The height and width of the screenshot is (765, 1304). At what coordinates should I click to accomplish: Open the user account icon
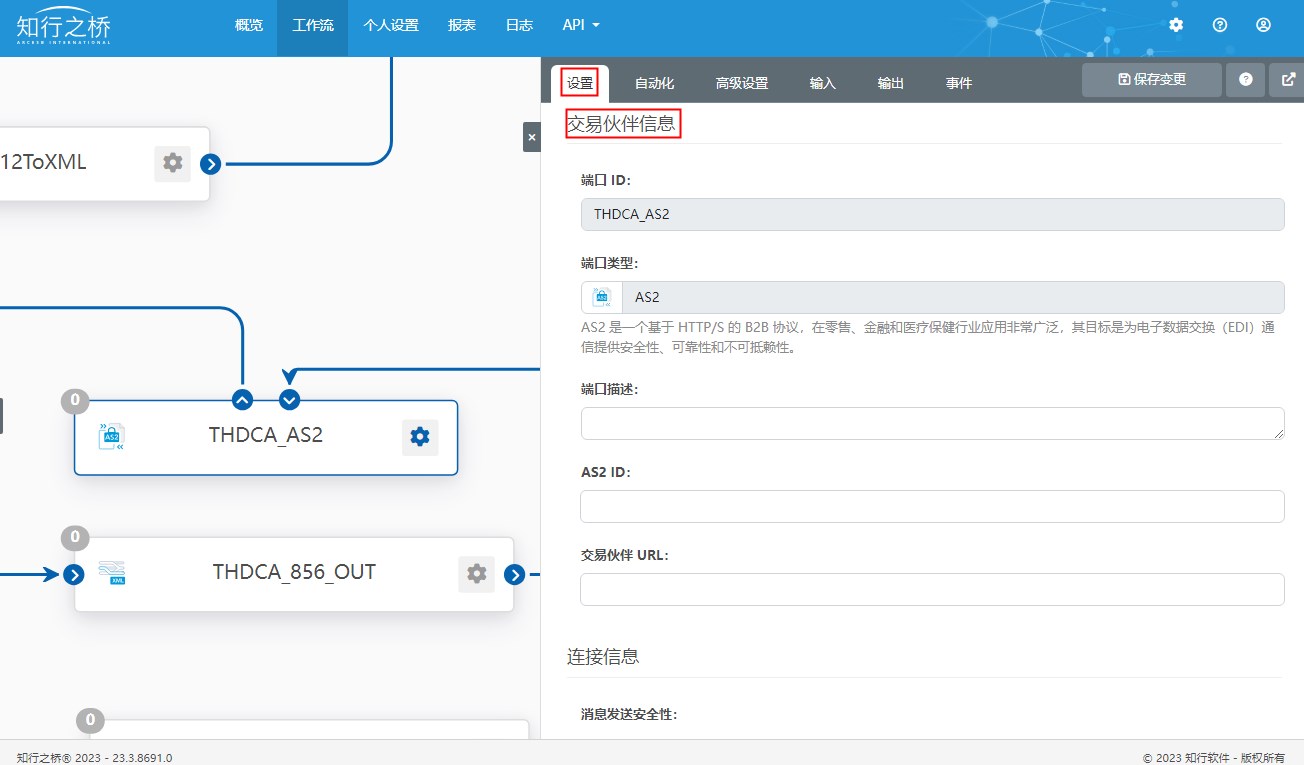tap(1263, 25)
